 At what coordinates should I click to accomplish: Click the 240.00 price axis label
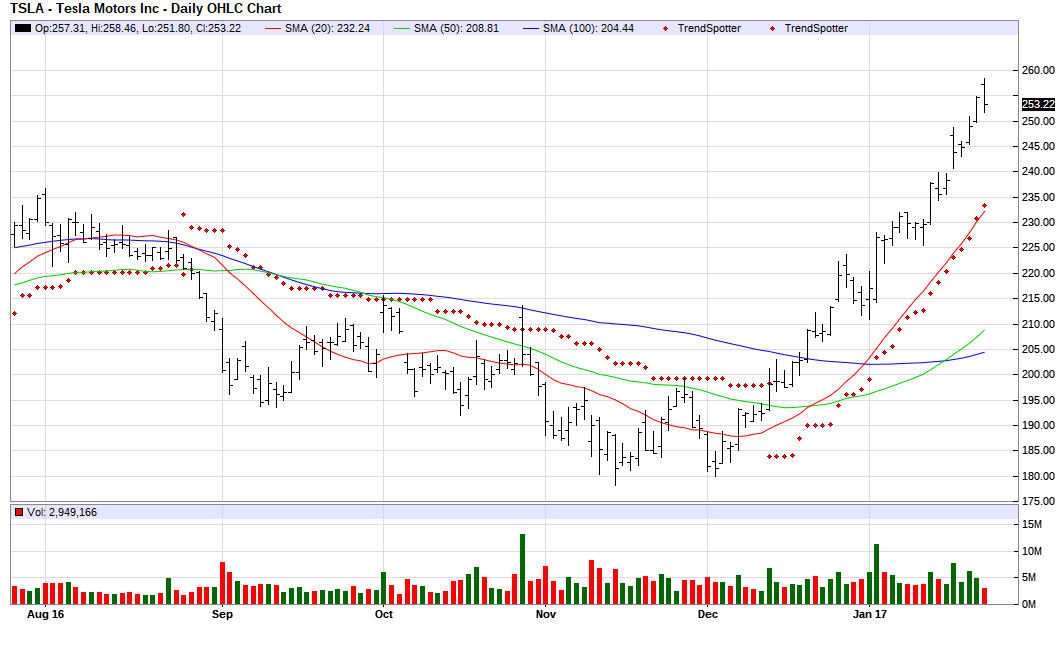tap(1038, 172)
